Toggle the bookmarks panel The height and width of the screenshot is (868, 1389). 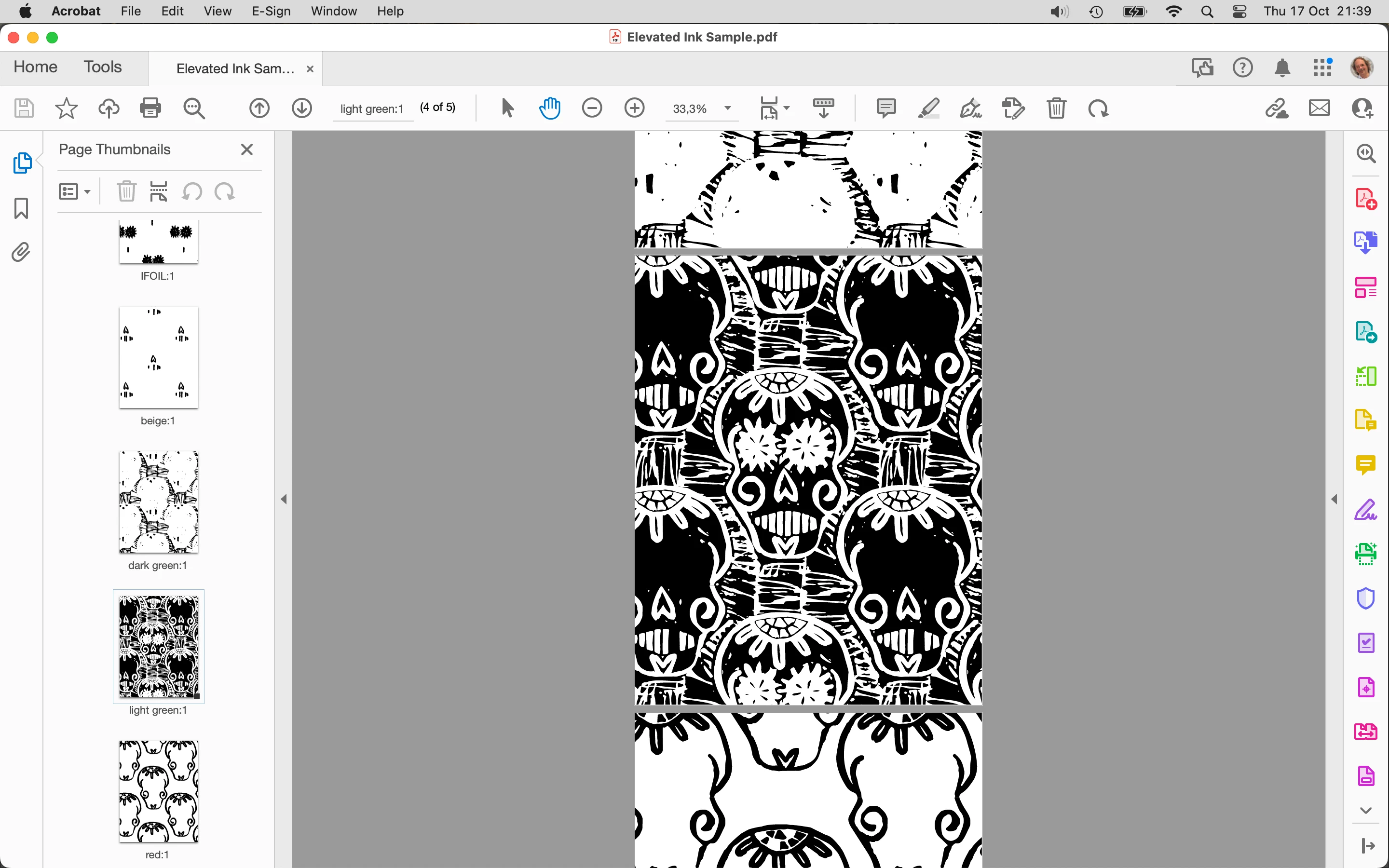(x=21, y=208)
